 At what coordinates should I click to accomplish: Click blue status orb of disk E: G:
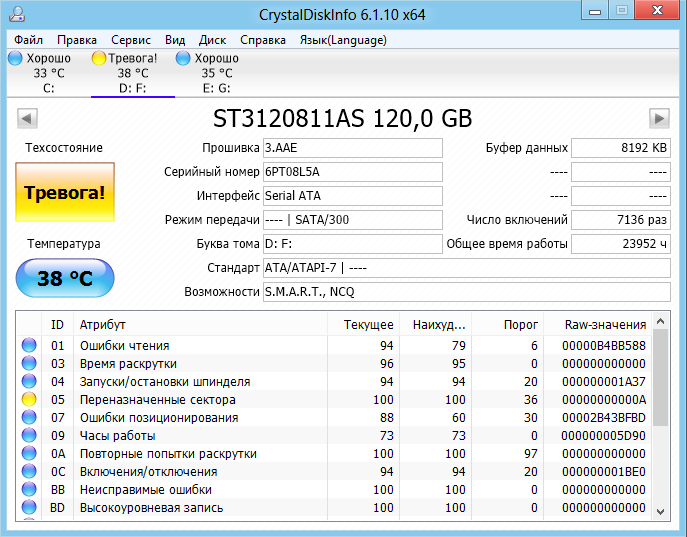pyautogui.click(x=183, y=58)
